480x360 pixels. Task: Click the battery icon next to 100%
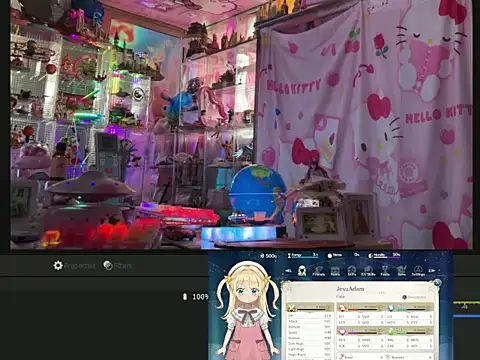click(185, 296)
